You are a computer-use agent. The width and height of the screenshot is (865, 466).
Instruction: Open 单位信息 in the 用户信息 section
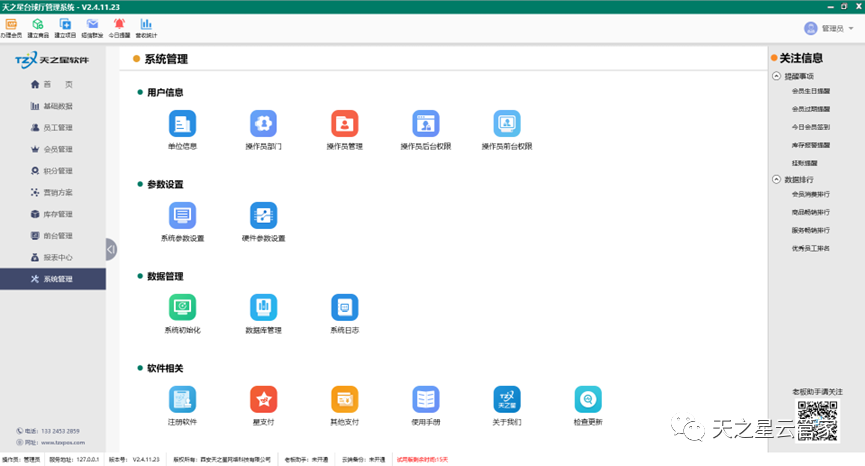182,124
